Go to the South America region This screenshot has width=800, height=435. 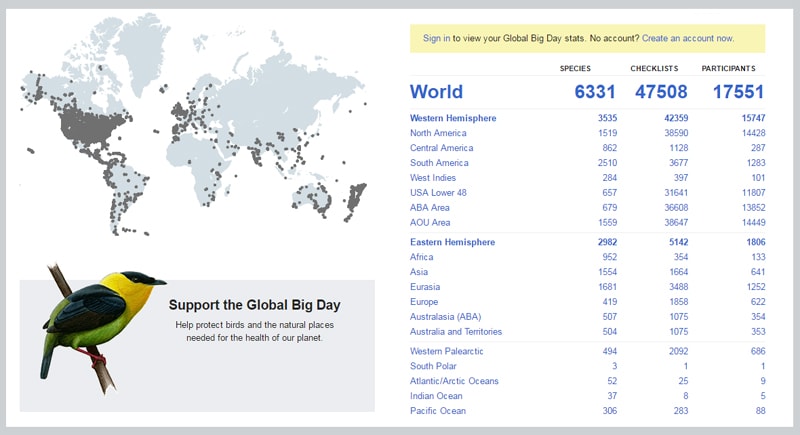click(x=439, y=163)
